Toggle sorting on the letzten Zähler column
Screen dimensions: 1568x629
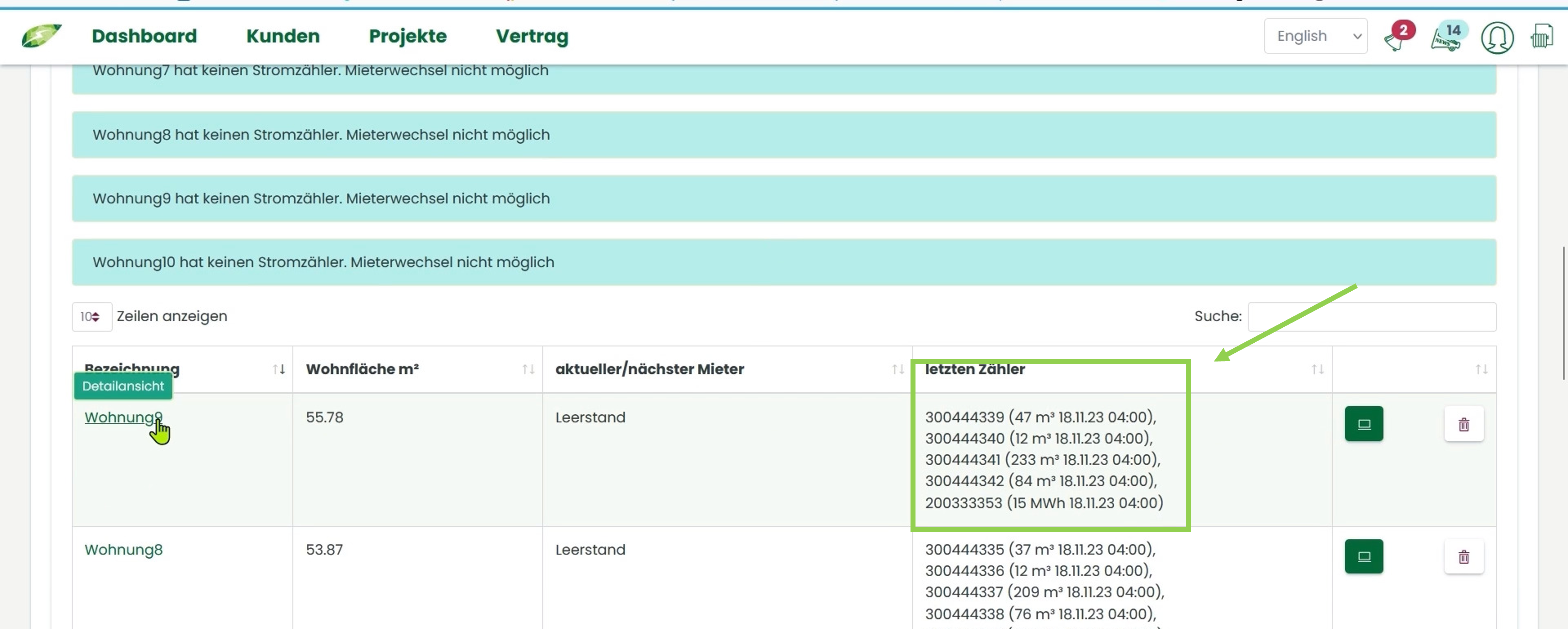tap(1319, 368)
